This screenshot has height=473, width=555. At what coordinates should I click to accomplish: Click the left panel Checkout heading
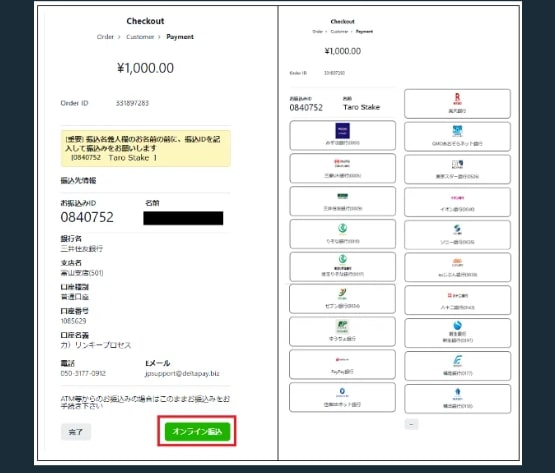(145, 21)
